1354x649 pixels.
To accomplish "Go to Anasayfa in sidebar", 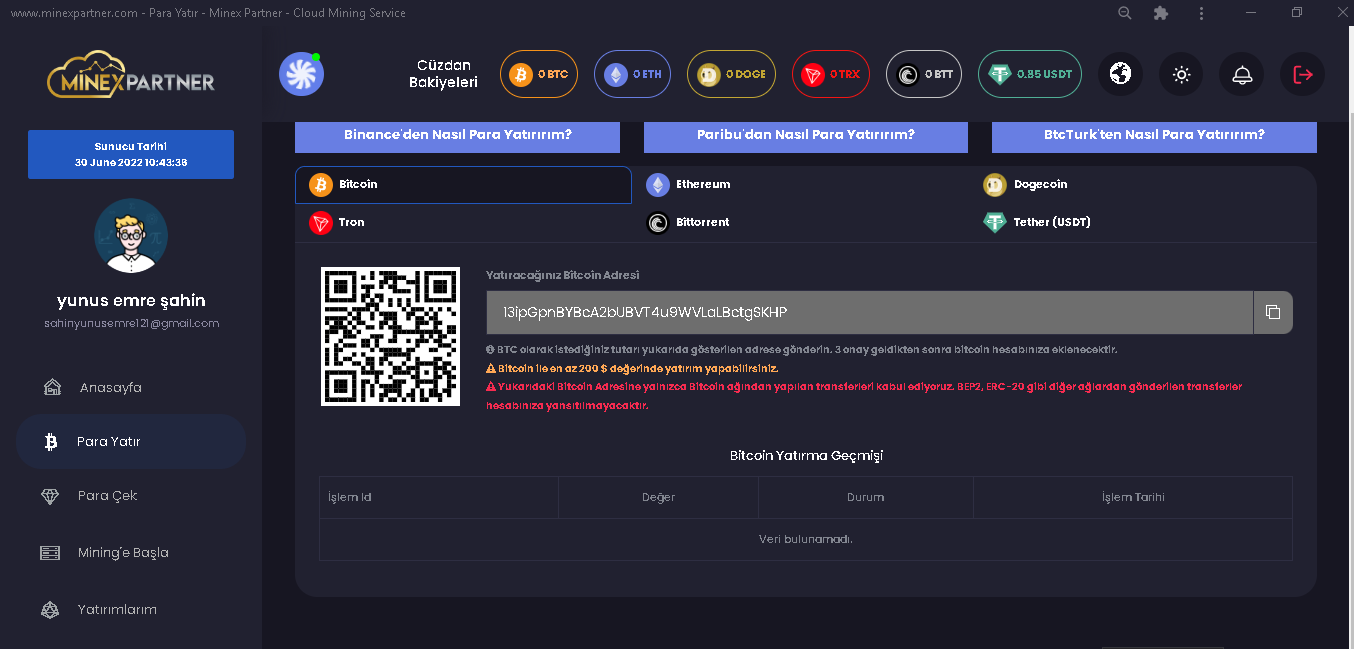I will [110, 388].
